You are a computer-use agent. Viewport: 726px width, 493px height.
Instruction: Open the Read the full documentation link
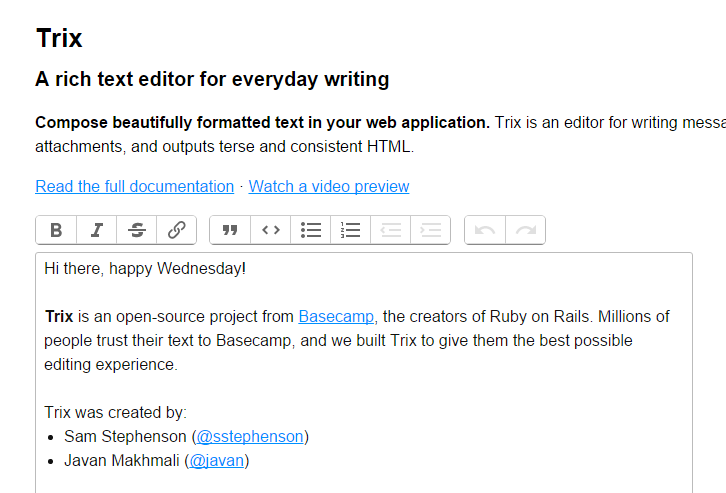click(134, 186)
